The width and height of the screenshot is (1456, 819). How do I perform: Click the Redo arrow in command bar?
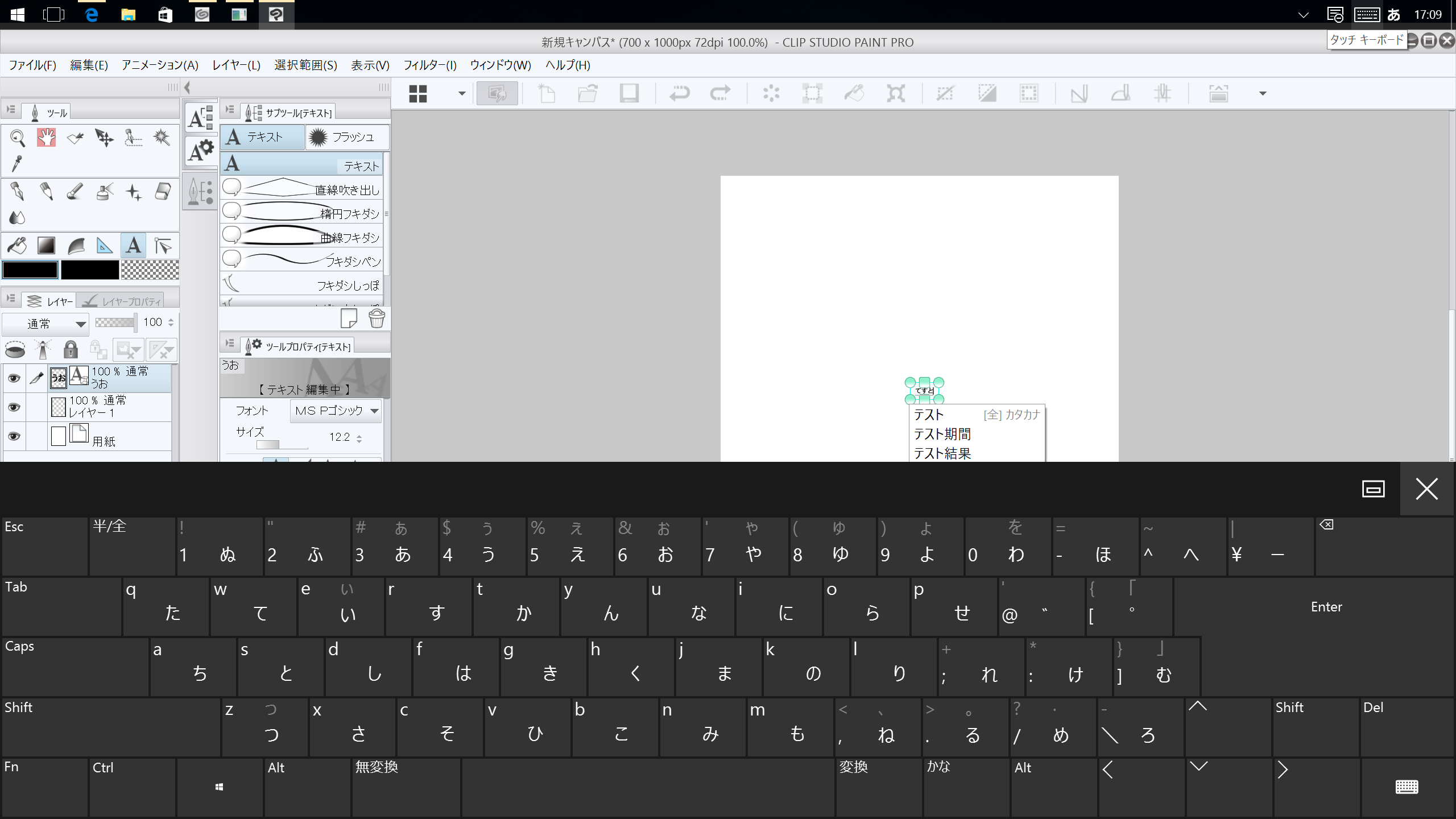point(720,93)
